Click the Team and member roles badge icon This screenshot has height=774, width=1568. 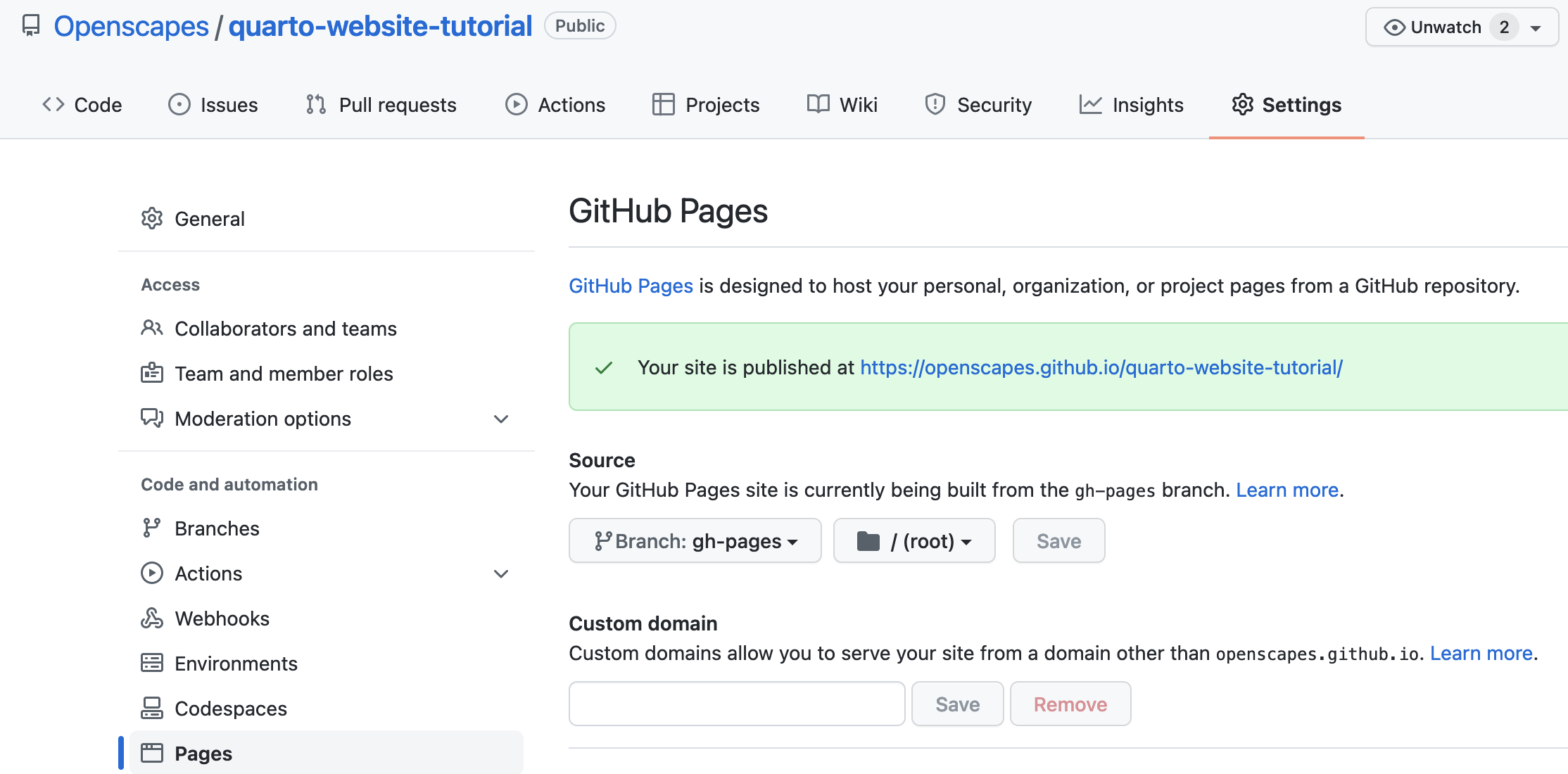[x=152, y=374]
